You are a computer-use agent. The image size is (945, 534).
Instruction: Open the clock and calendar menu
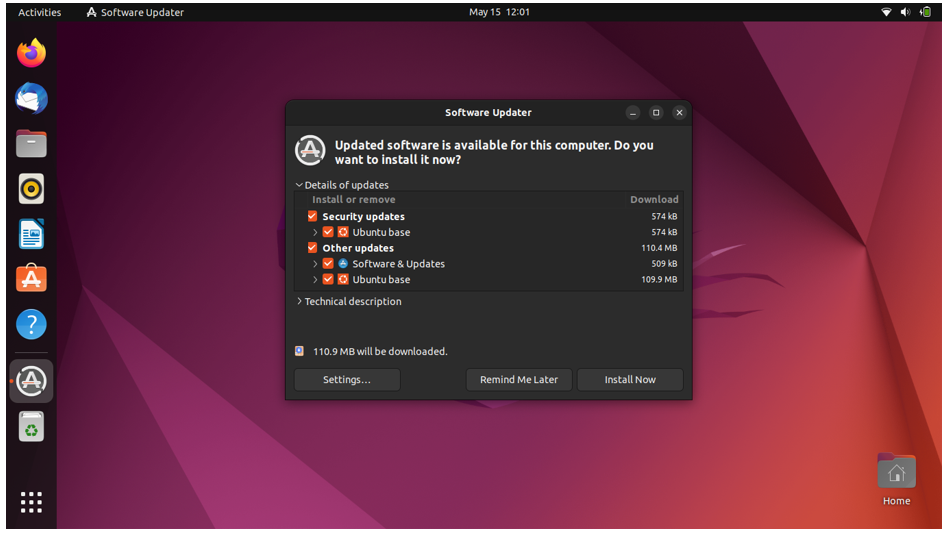click(x=499, y=12)
